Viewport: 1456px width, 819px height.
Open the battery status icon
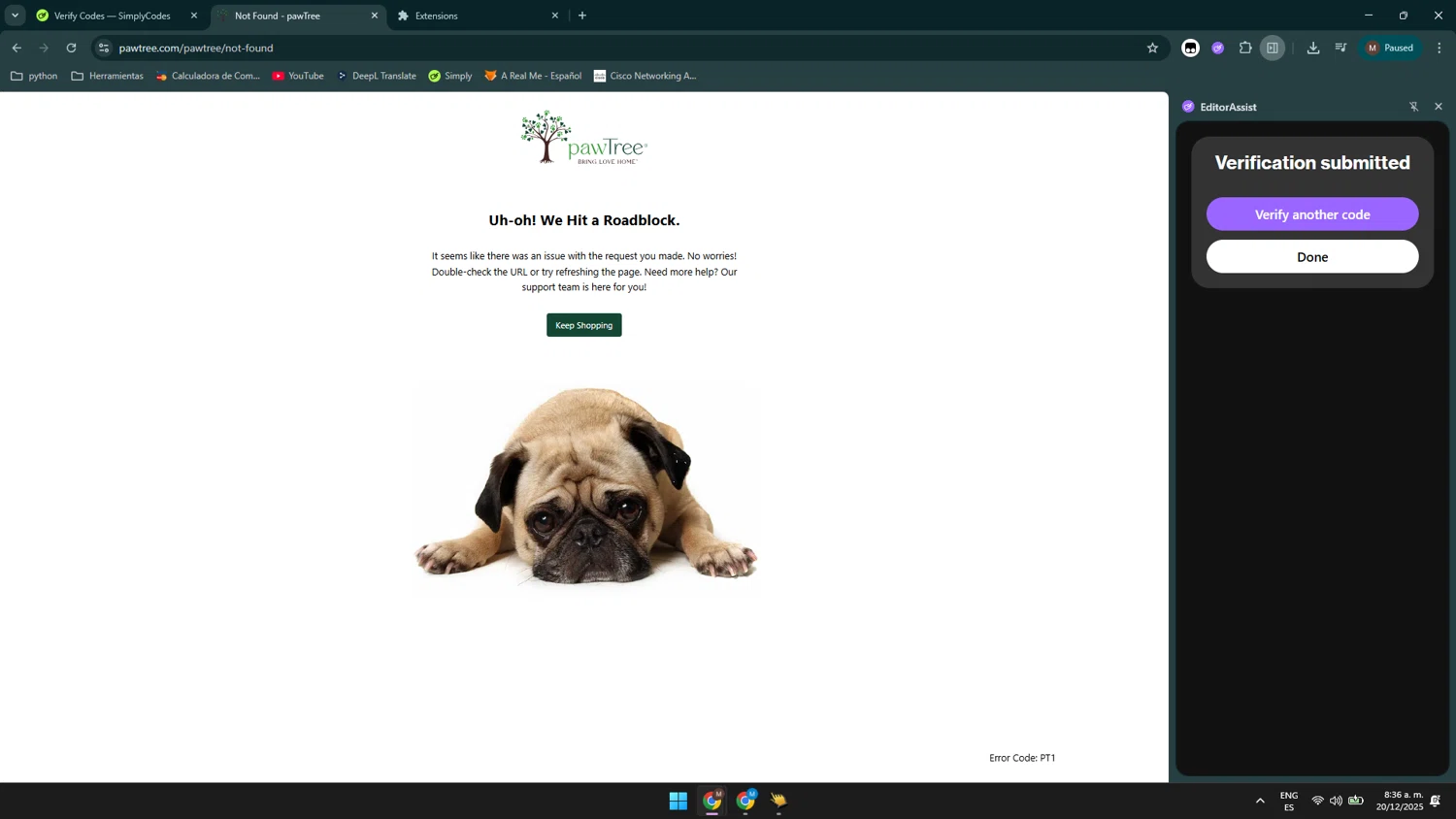point(1356,801)
